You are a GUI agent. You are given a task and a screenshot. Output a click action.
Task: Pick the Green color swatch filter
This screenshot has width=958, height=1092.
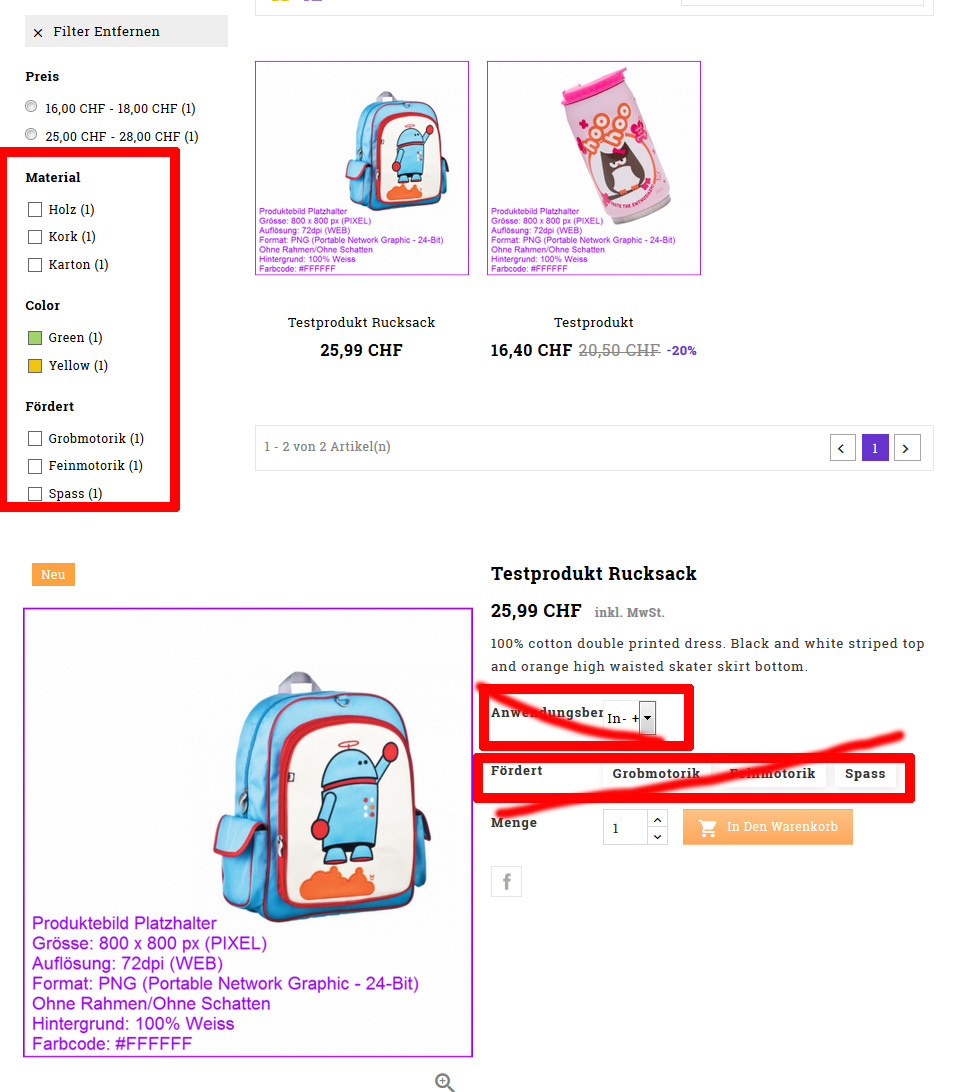35,338
